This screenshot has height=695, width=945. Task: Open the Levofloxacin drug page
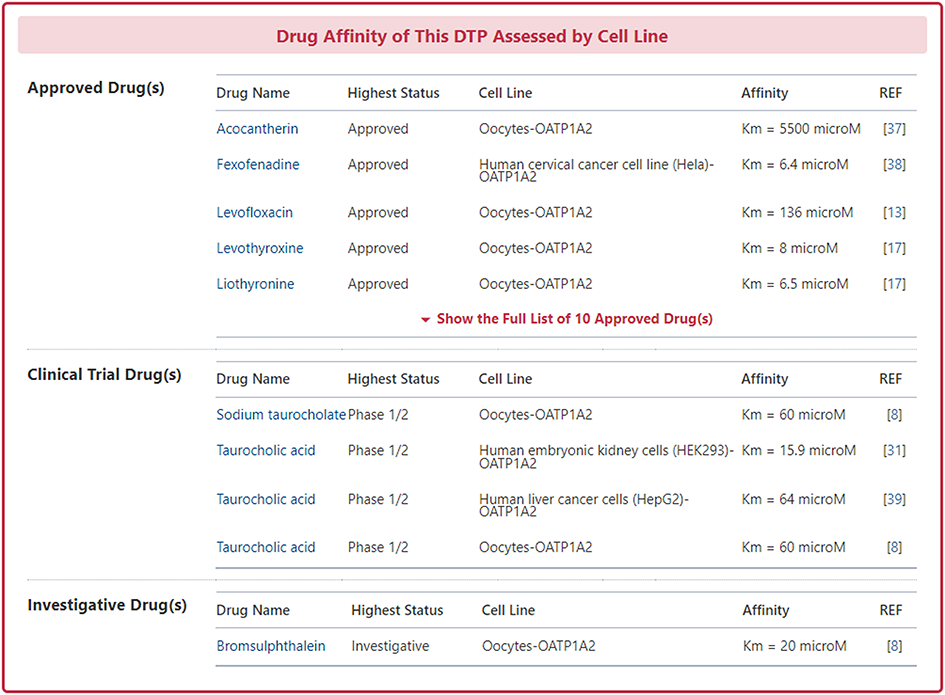tap(256, 213)
